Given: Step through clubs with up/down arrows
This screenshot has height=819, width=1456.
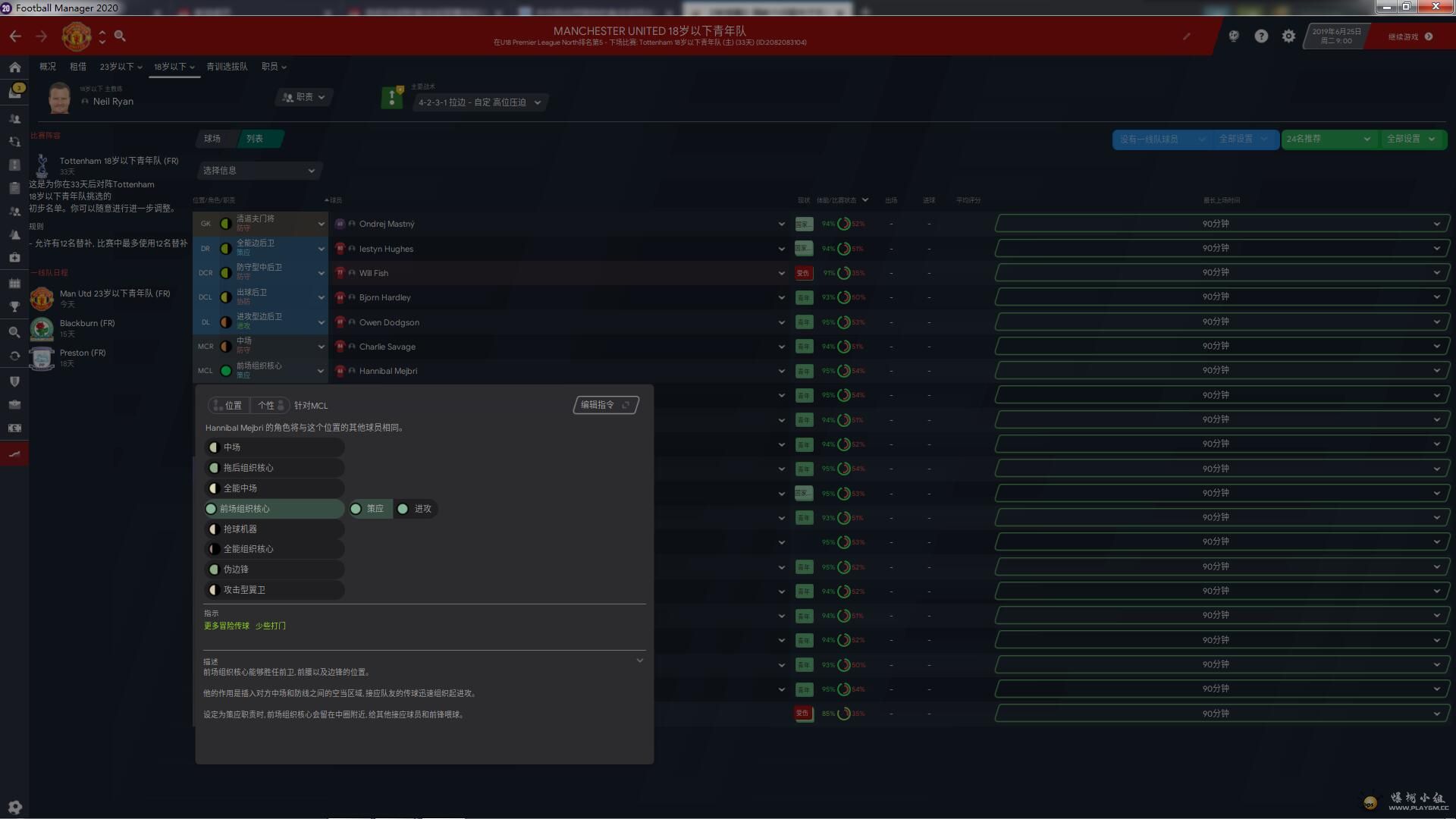Looking at the screenshot, I should (x=102, y=36).
